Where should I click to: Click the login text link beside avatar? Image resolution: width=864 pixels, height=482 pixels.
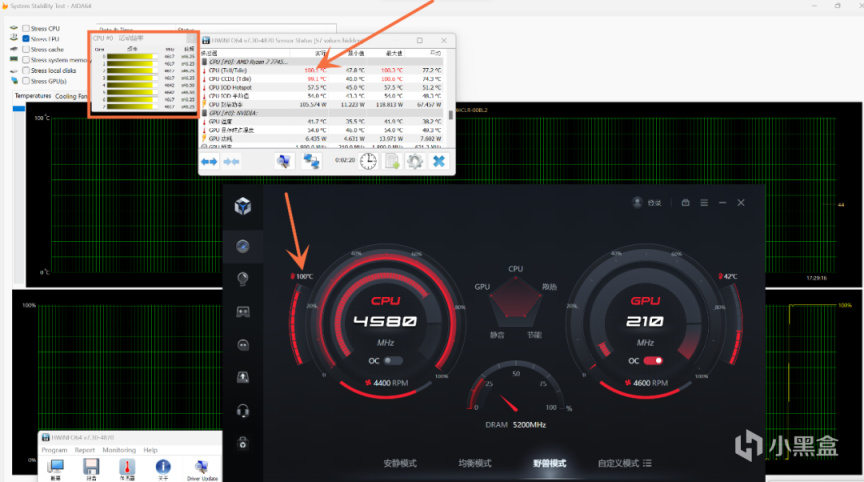pyautogui.click(x=654, y=203)
